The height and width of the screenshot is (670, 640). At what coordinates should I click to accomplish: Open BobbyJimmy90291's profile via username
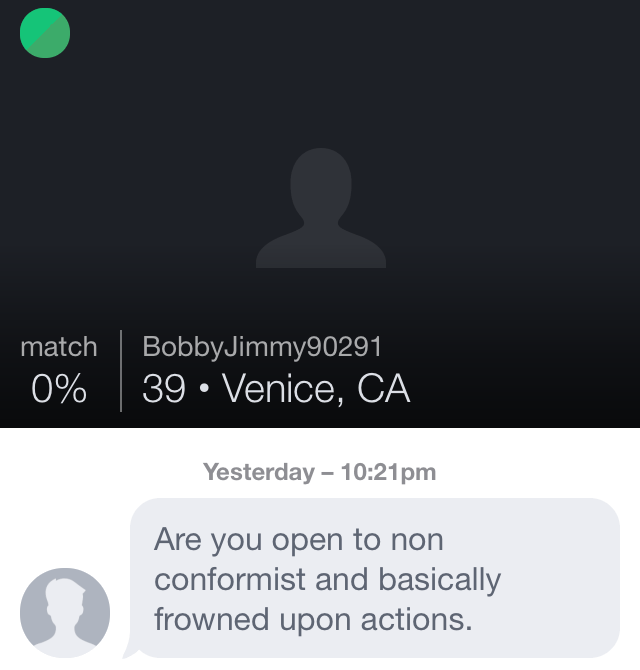(262, 347)
